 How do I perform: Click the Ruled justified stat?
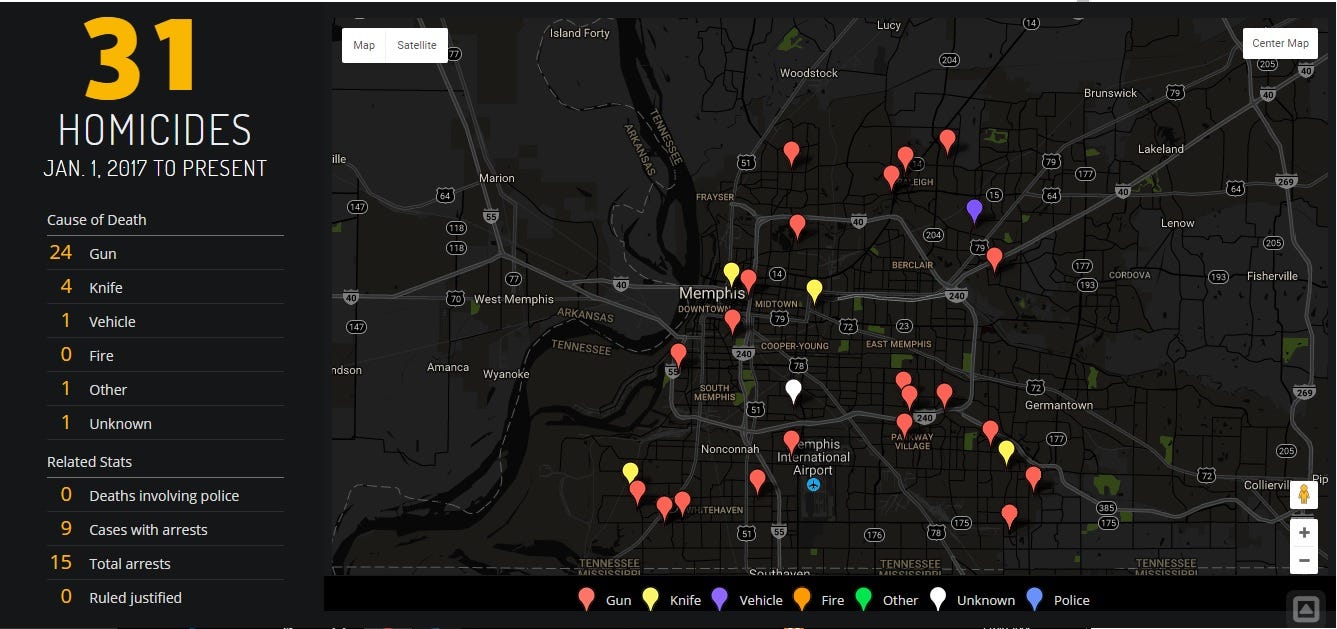[165, 597]
